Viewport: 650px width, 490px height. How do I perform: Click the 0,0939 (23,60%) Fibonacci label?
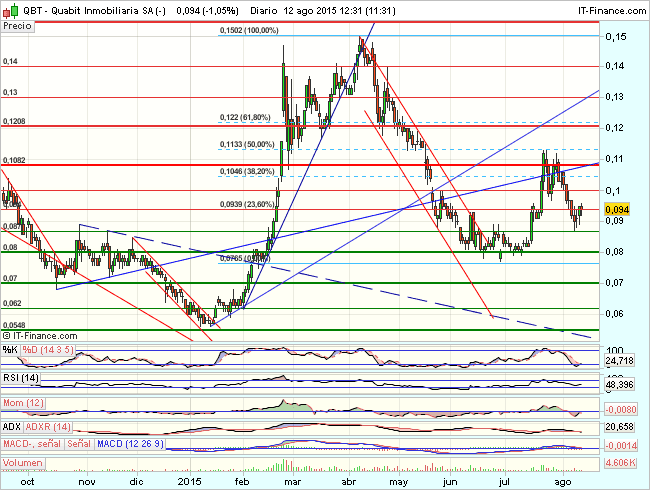[x=247, y=204]
